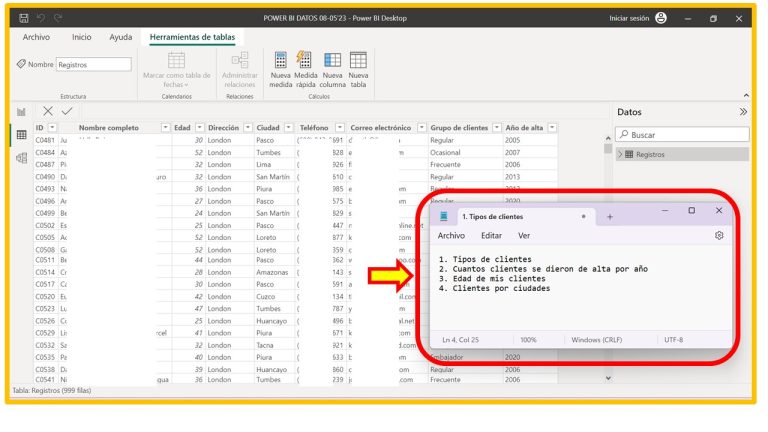Add a new tab in Notepad
768x432 pixels.
click(610, 216)
